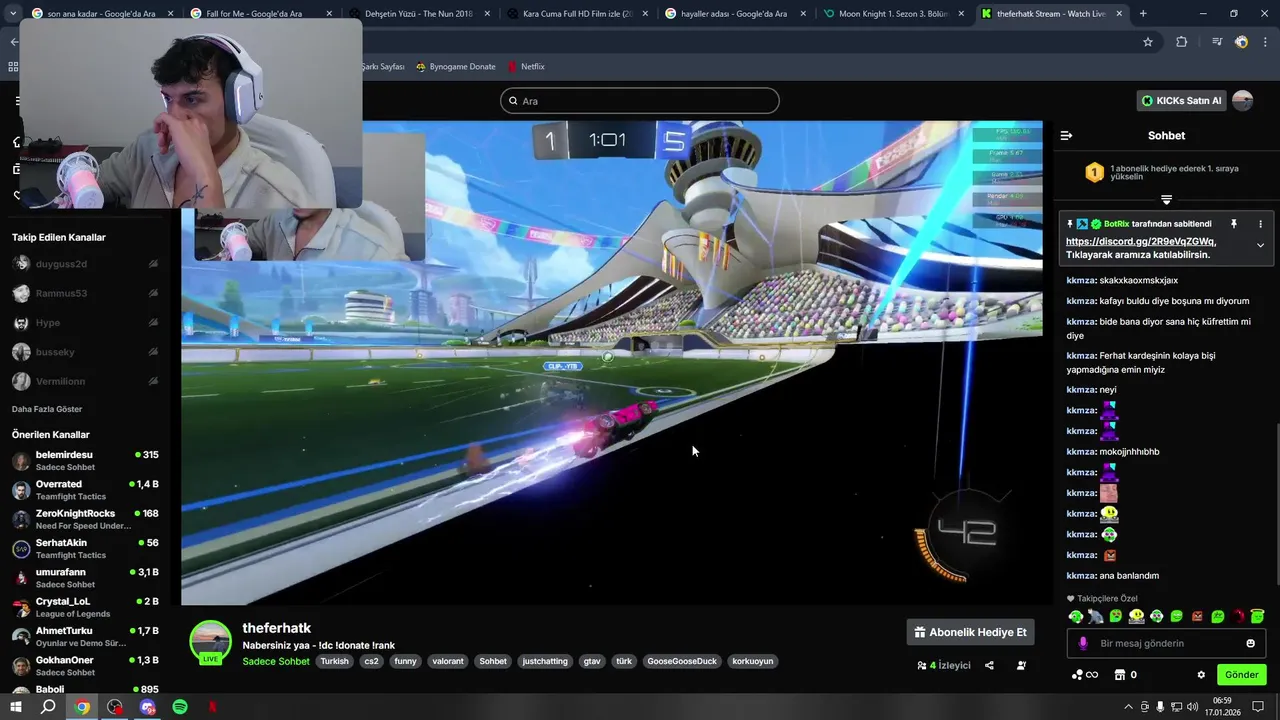The height and width of the screenshot is (720, 1280).
Task: Click the purple microphone chat icon
Action: 1083,643
